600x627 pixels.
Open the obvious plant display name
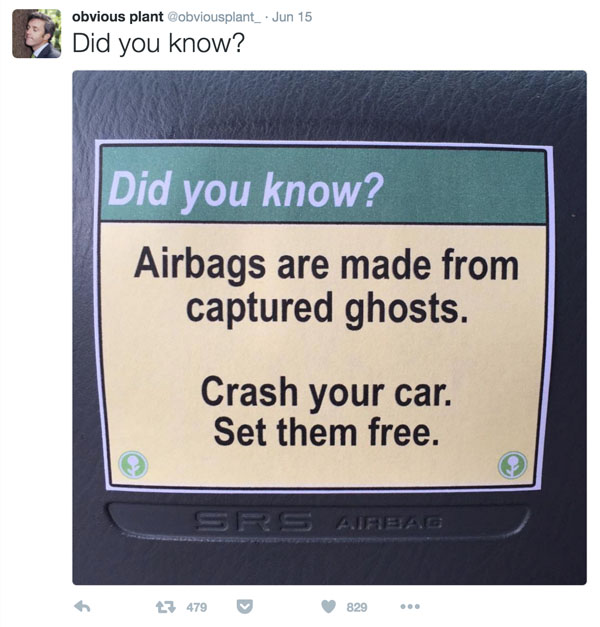[x=118, y=17]
